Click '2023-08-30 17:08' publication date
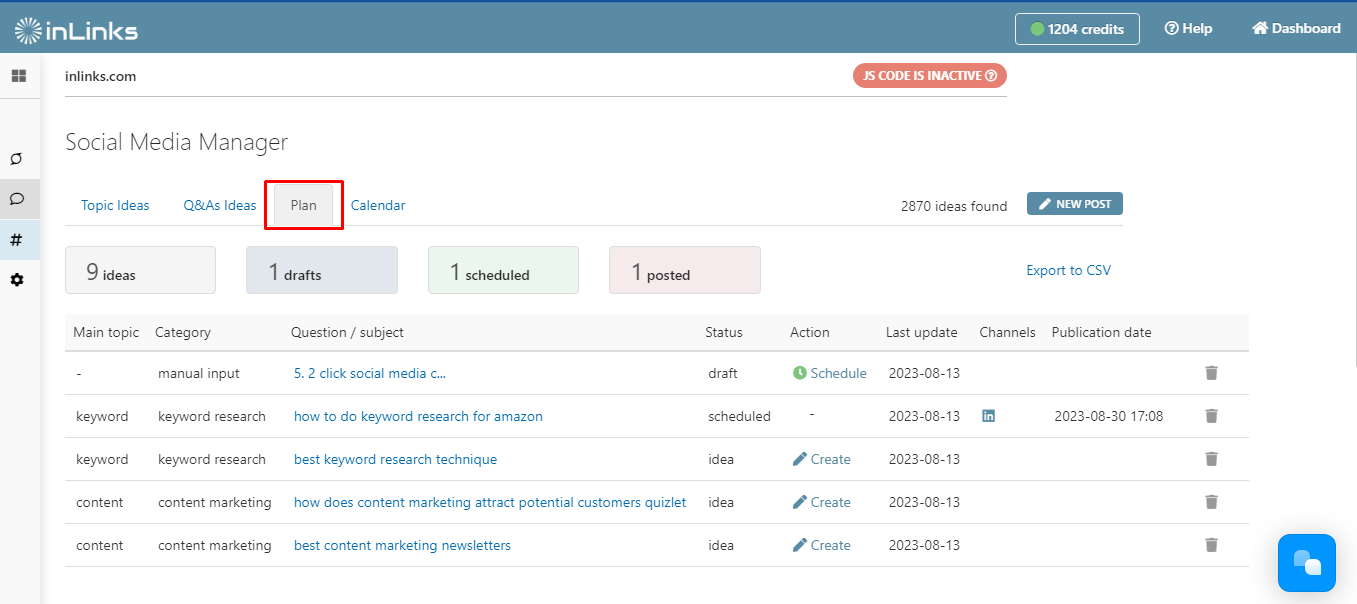This screenshot has height=604, width=1357. 1109,416
